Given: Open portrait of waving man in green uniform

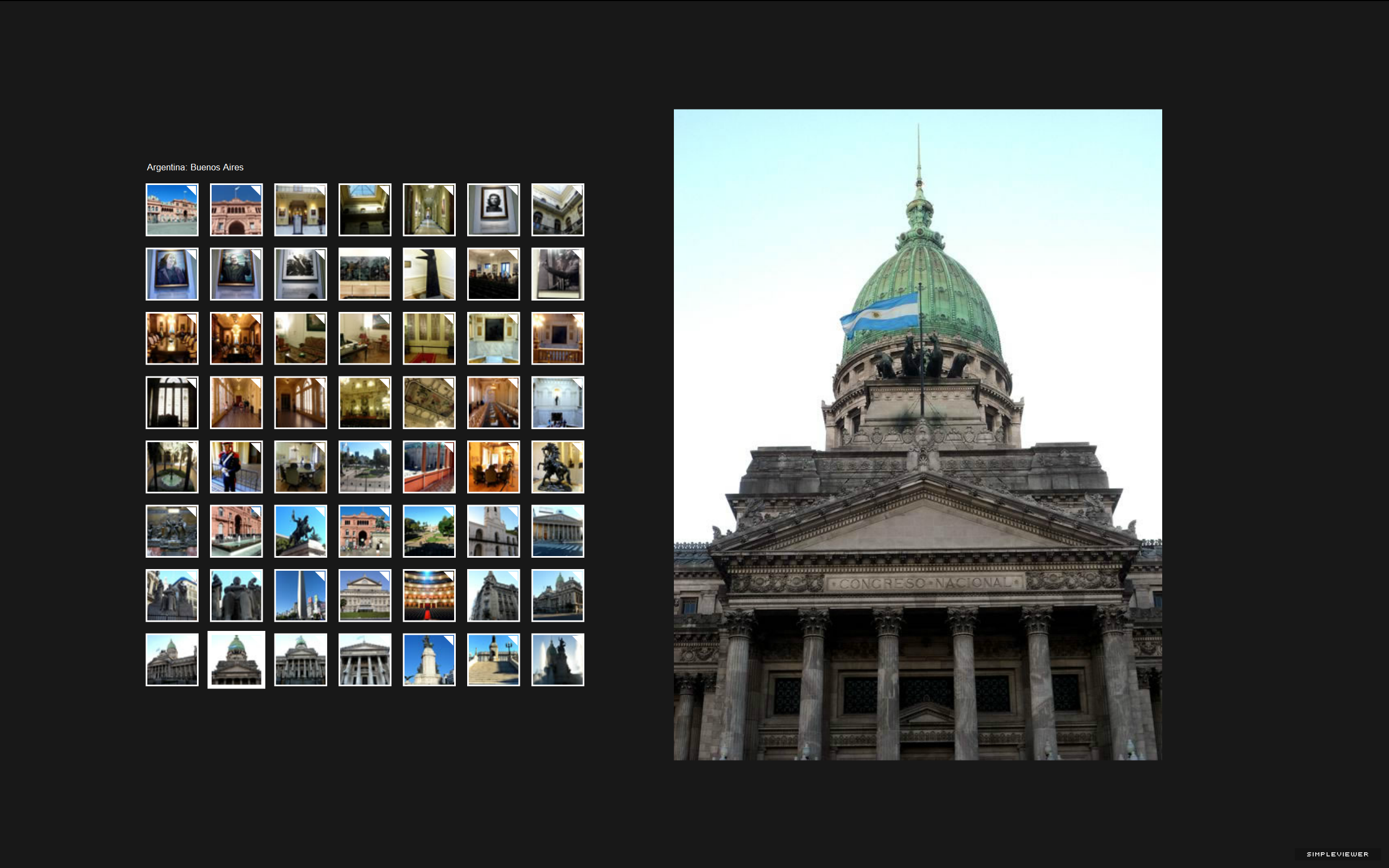Looking at the screenshot, I should pos(237,274).
